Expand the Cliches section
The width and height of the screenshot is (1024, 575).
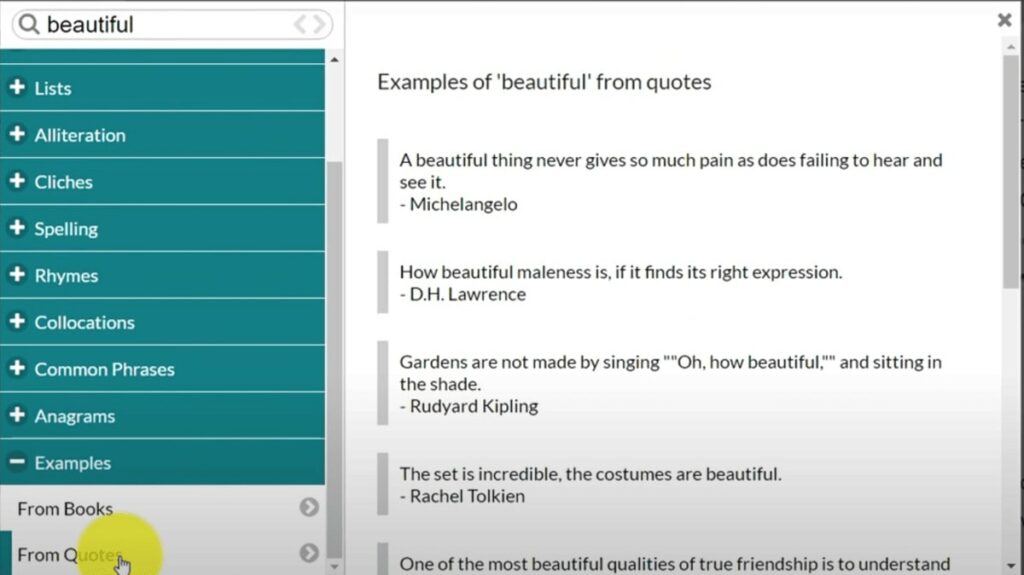coord(162,182)
